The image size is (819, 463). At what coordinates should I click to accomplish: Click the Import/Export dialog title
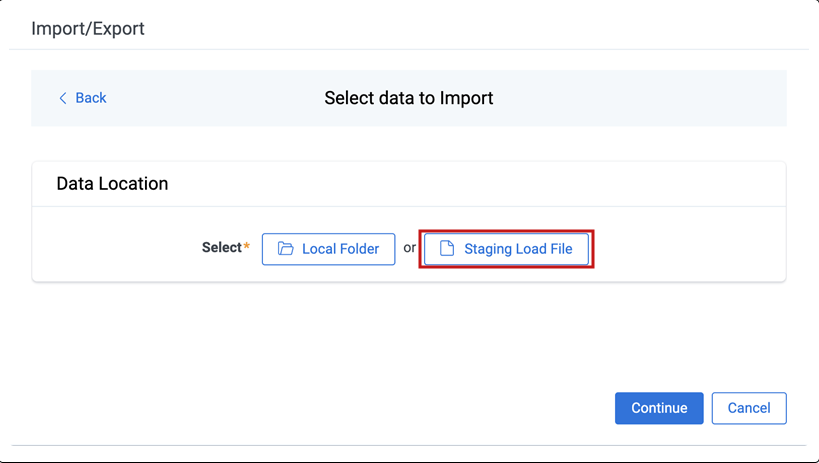(x=88, y=28)
